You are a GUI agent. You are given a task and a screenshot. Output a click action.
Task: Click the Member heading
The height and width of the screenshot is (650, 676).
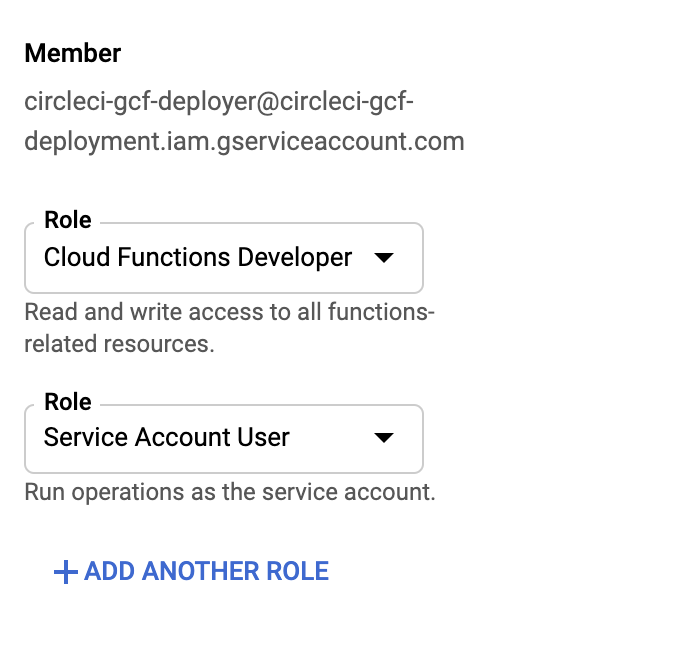click(72, 53)
